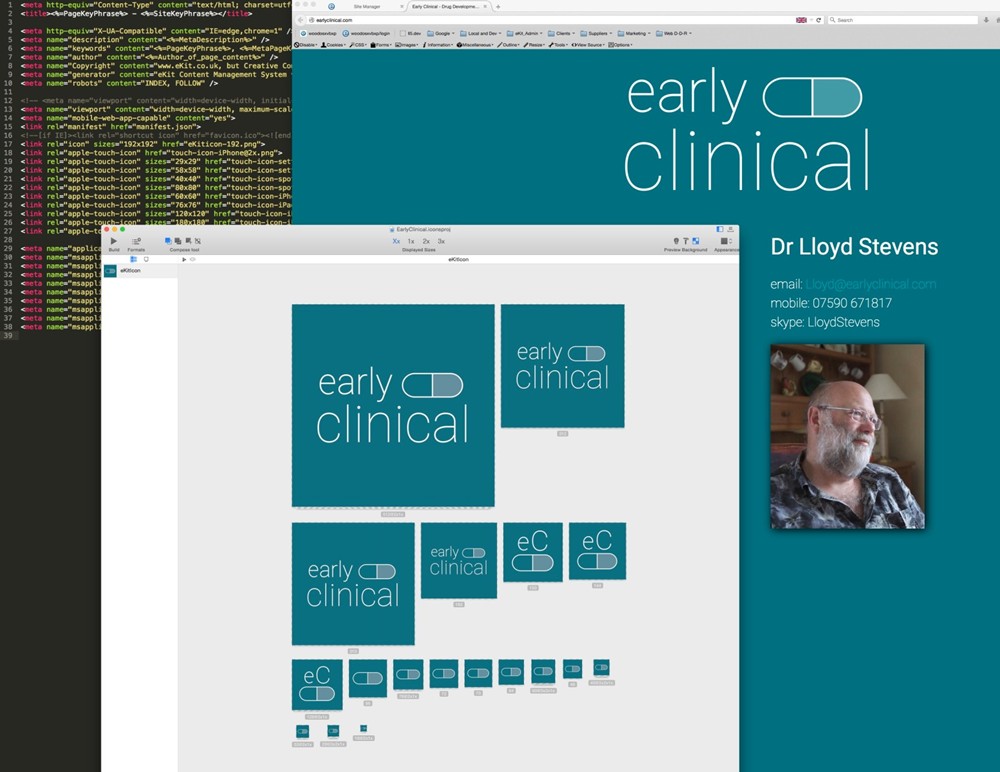Image resolution: width=1000 pixels, height=772 pixels.
Task: Switch to the sidebar device view icon
Action: (146, 259)
